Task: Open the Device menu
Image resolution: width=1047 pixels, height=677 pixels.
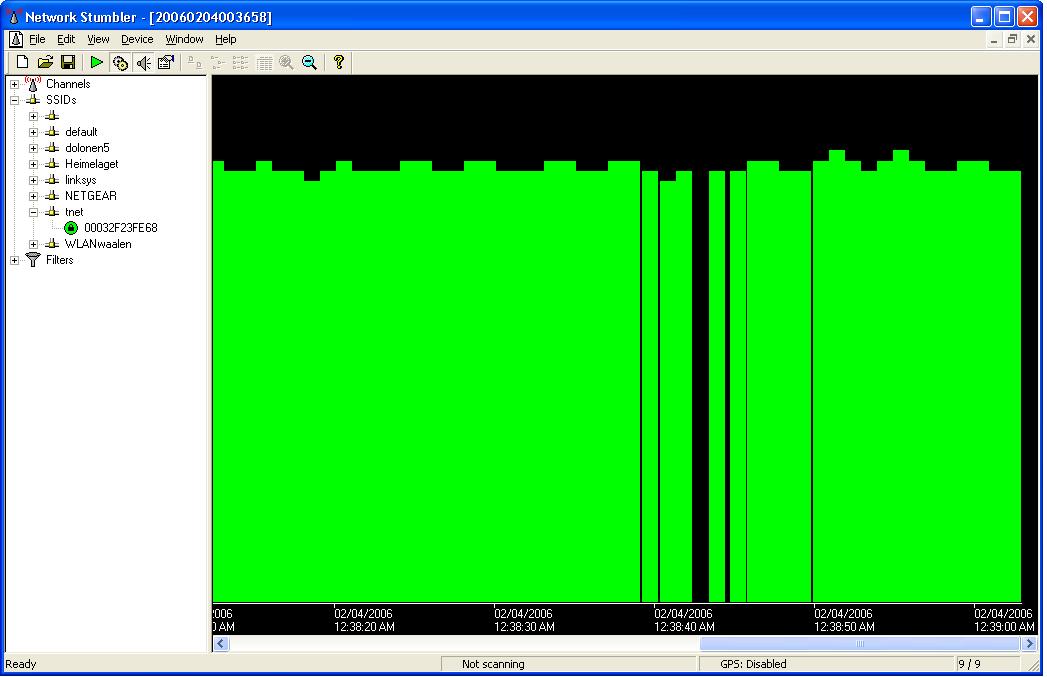Action: (137, 39)
